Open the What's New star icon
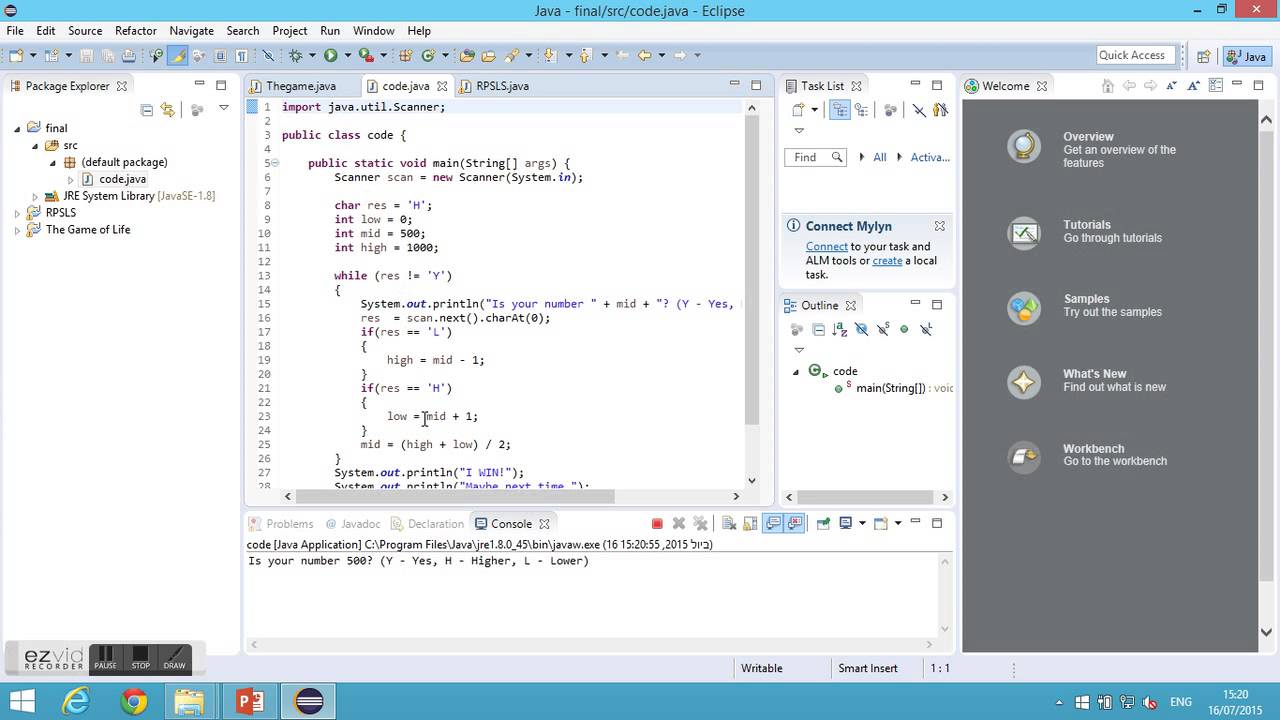 click(x=1024, y=382)
